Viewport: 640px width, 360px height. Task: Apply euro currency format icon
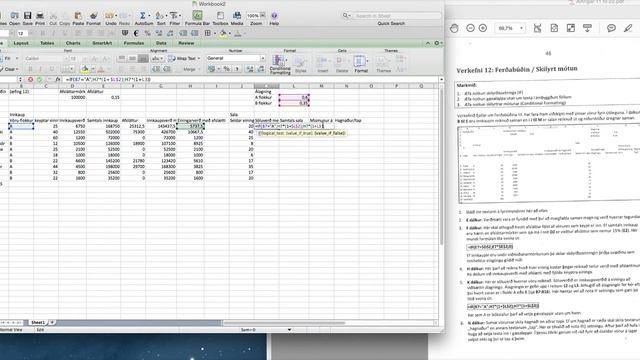(x=136, y=33)
